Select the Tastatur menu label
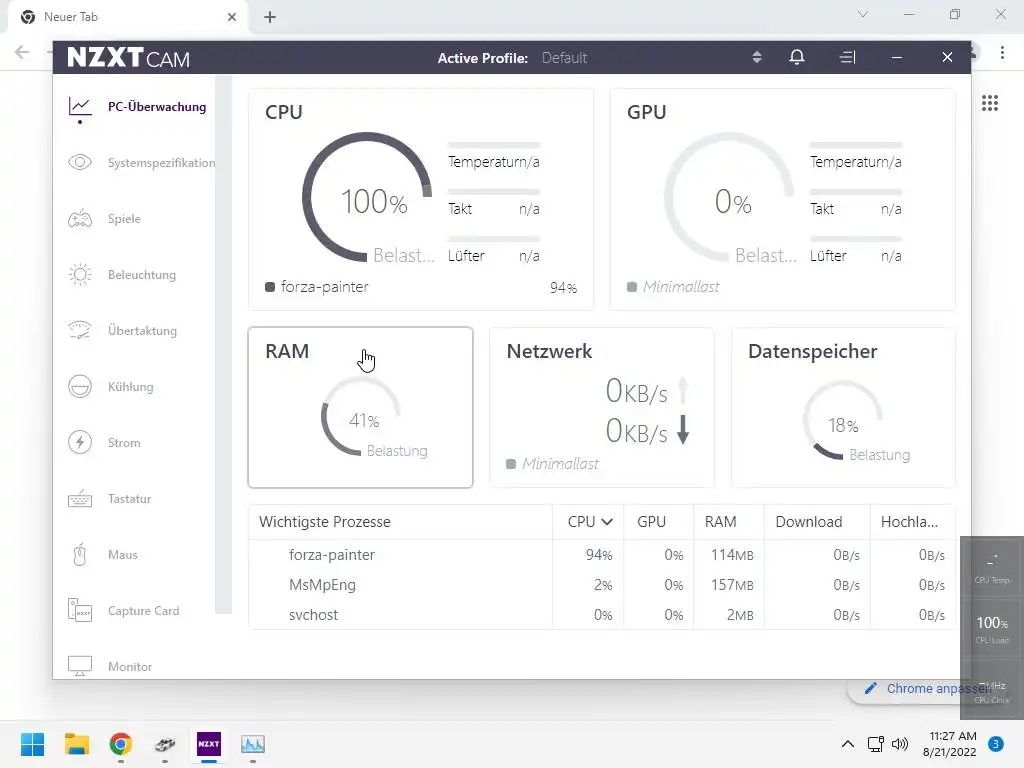Screen dimensions: 1024x768 pos(129,499)
